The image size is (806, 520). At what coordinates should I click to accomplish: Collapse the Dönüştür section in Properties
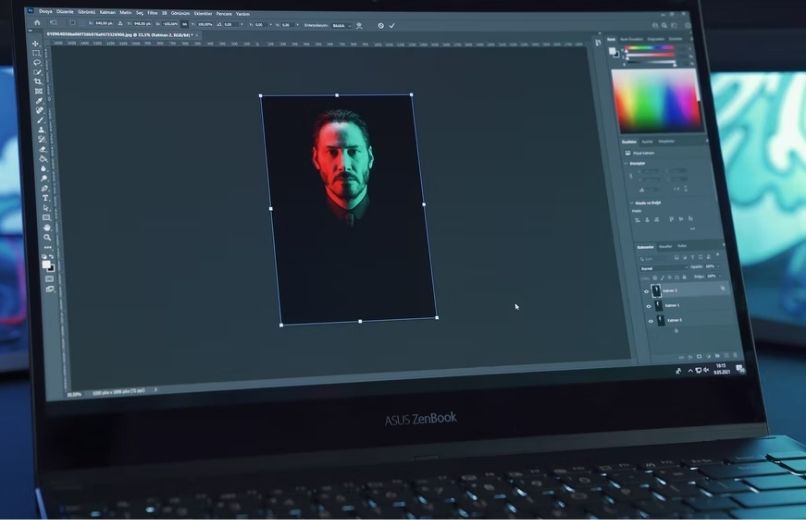(626, 163)
